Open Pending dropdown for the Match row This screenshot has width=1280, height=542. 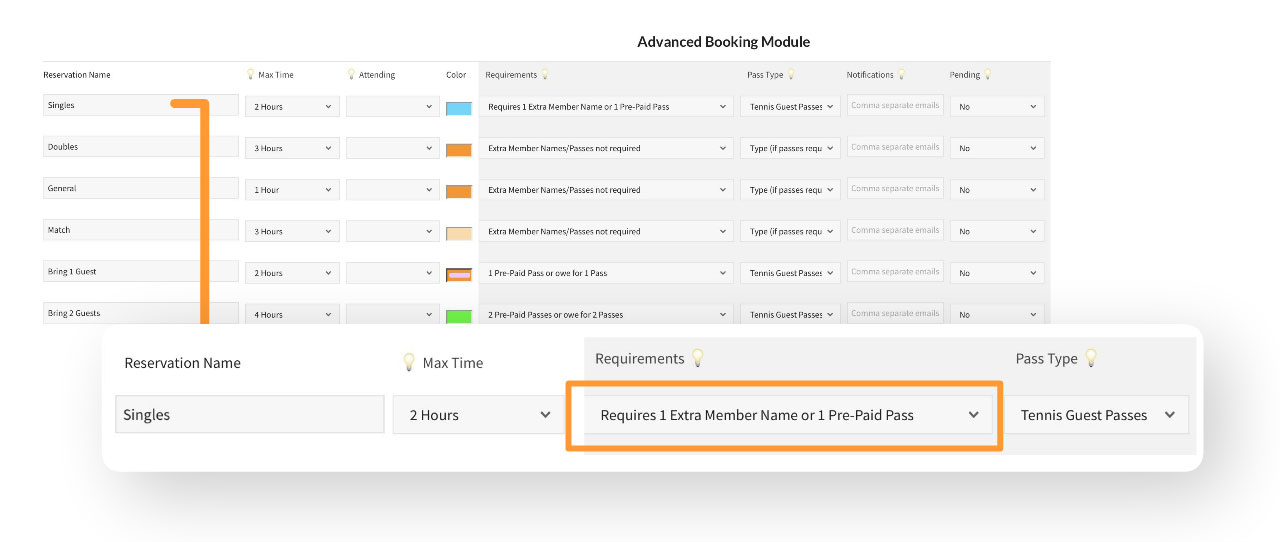(996, 231)
